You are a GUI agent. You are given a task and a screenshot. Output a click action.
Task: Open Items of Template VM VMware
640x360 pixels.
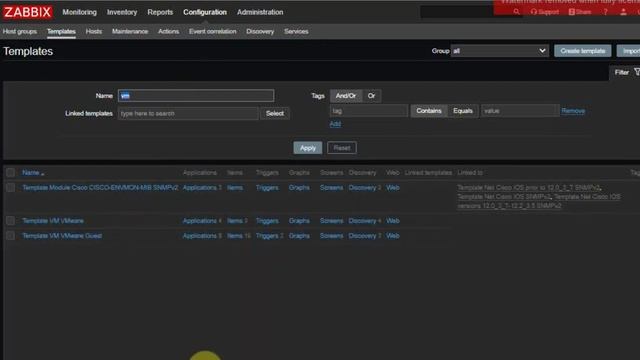(x=235, y=221)
